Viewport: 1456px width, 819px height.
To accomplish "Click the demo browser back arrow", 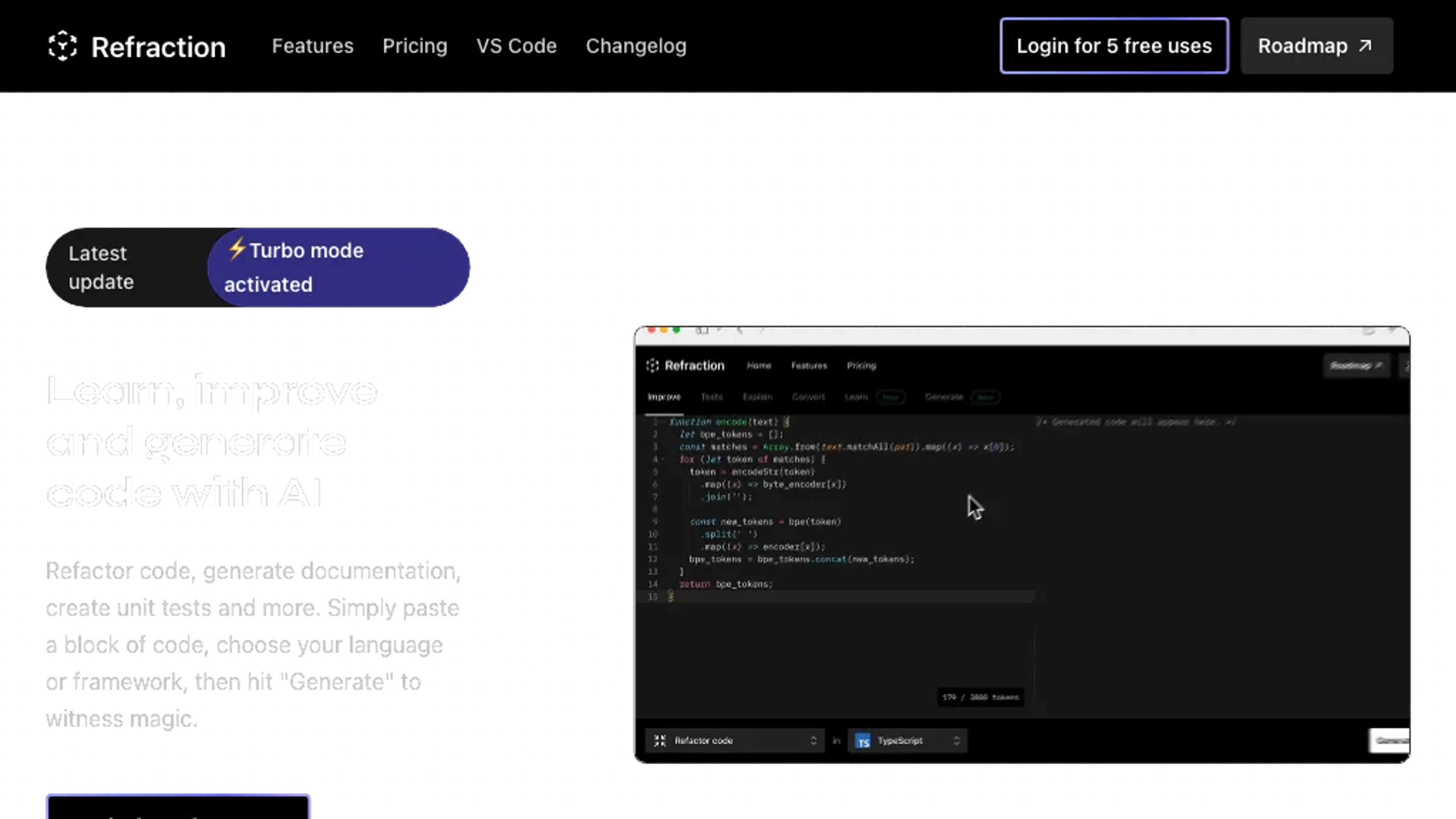I will (x=739, y=330).
